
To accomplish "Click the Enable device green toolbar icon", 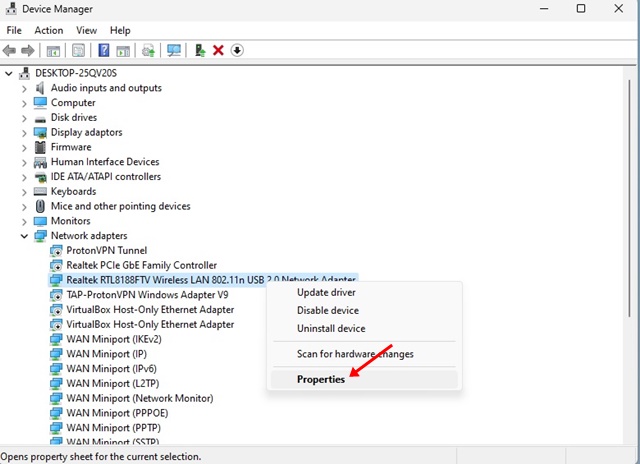I will click(x=200, y=51).
